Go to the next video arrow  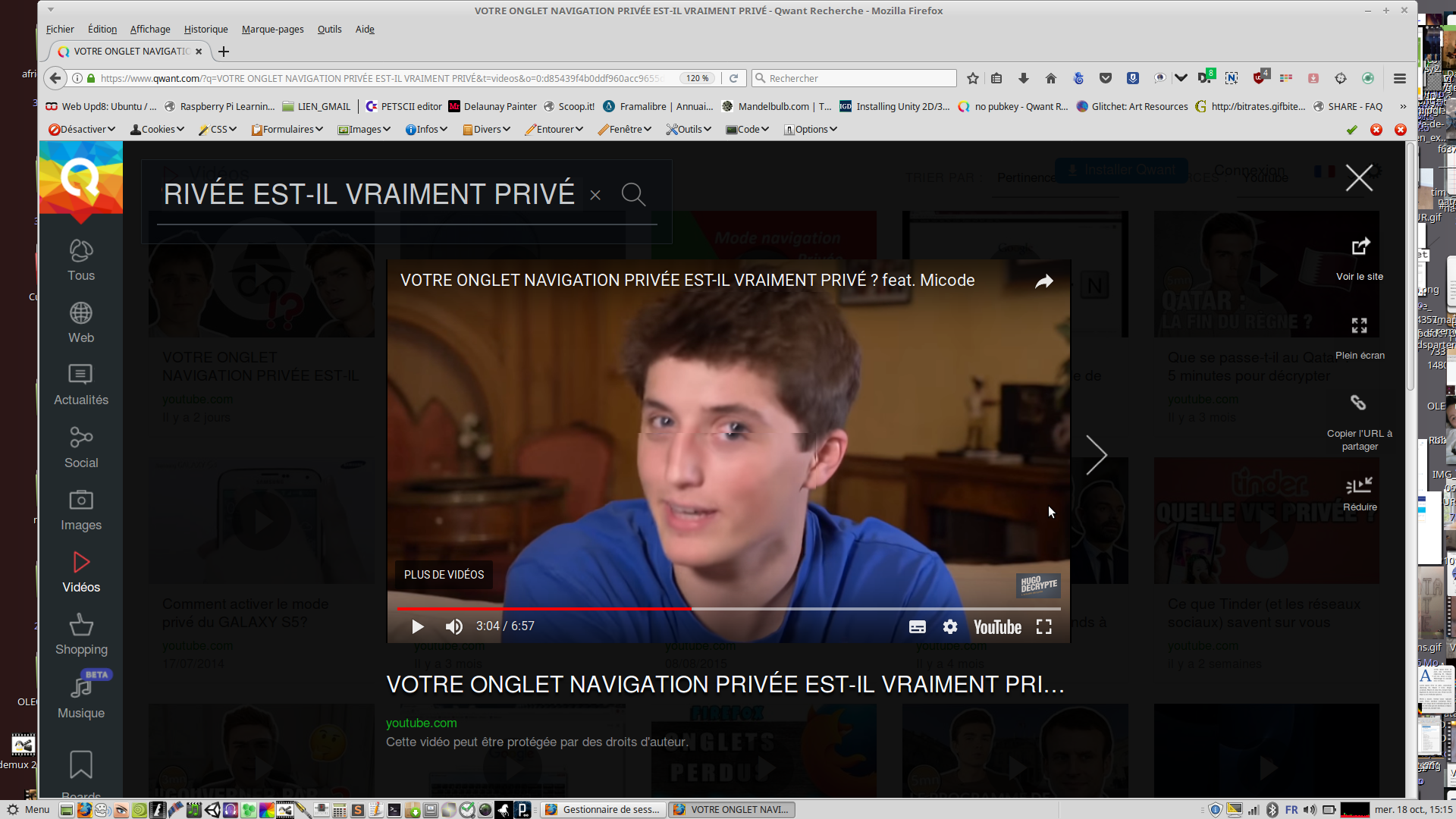click(1096, 455)
